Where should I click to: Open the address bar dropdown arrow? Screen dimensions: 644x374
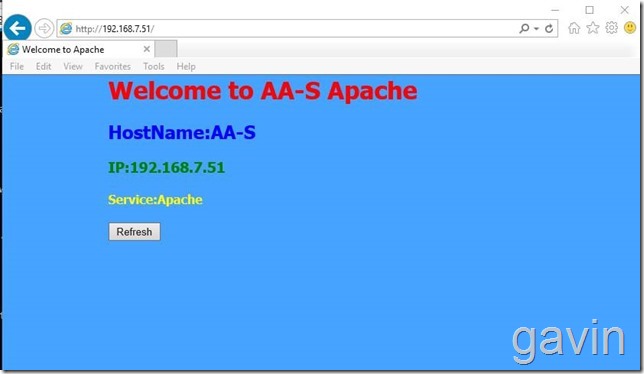[536, 29]
